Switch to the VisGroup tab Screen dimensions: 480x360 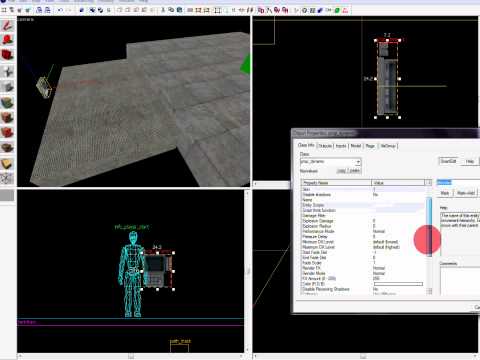388,146
